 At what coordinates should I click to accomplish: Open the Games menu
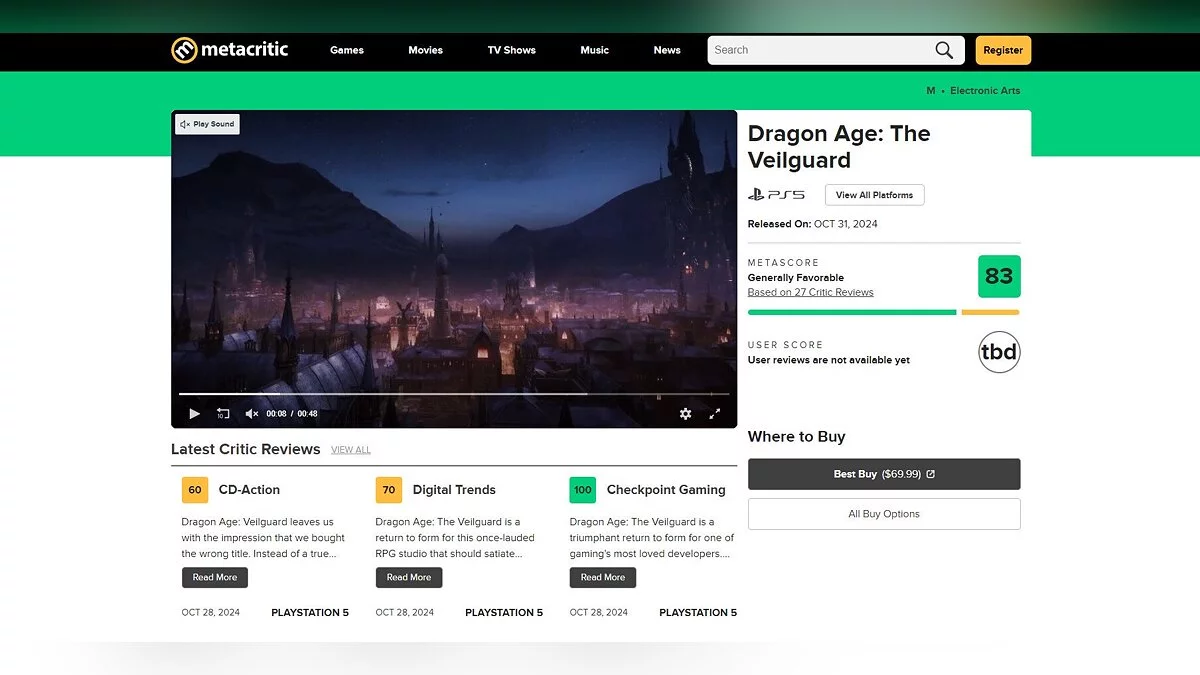pos(347,50)
